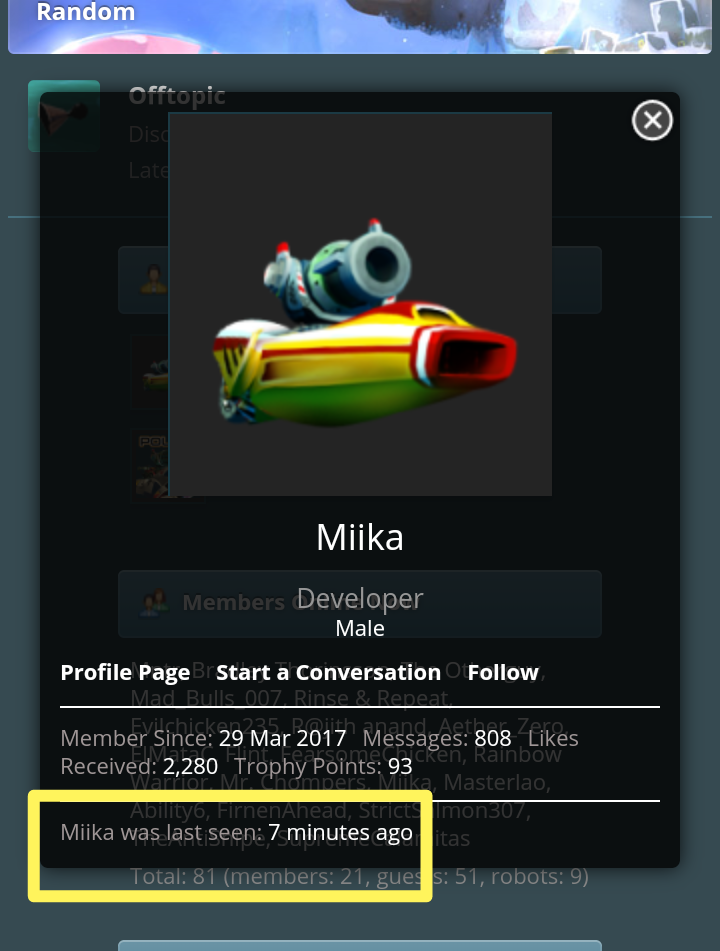Click the Member Since date 29 Mar 2017
The image size is (720, 951).
click(282, 738)
